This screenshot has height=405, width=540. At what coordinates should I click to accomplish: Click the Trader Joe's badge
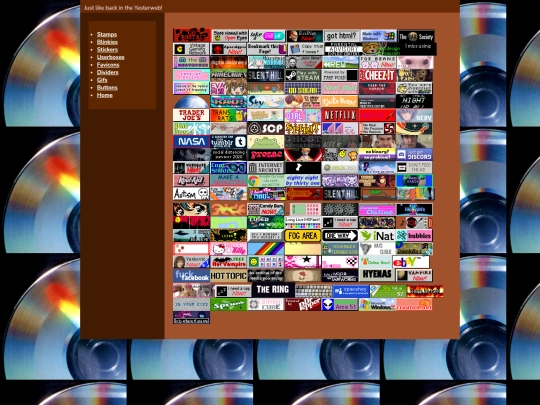pos(191,115)
